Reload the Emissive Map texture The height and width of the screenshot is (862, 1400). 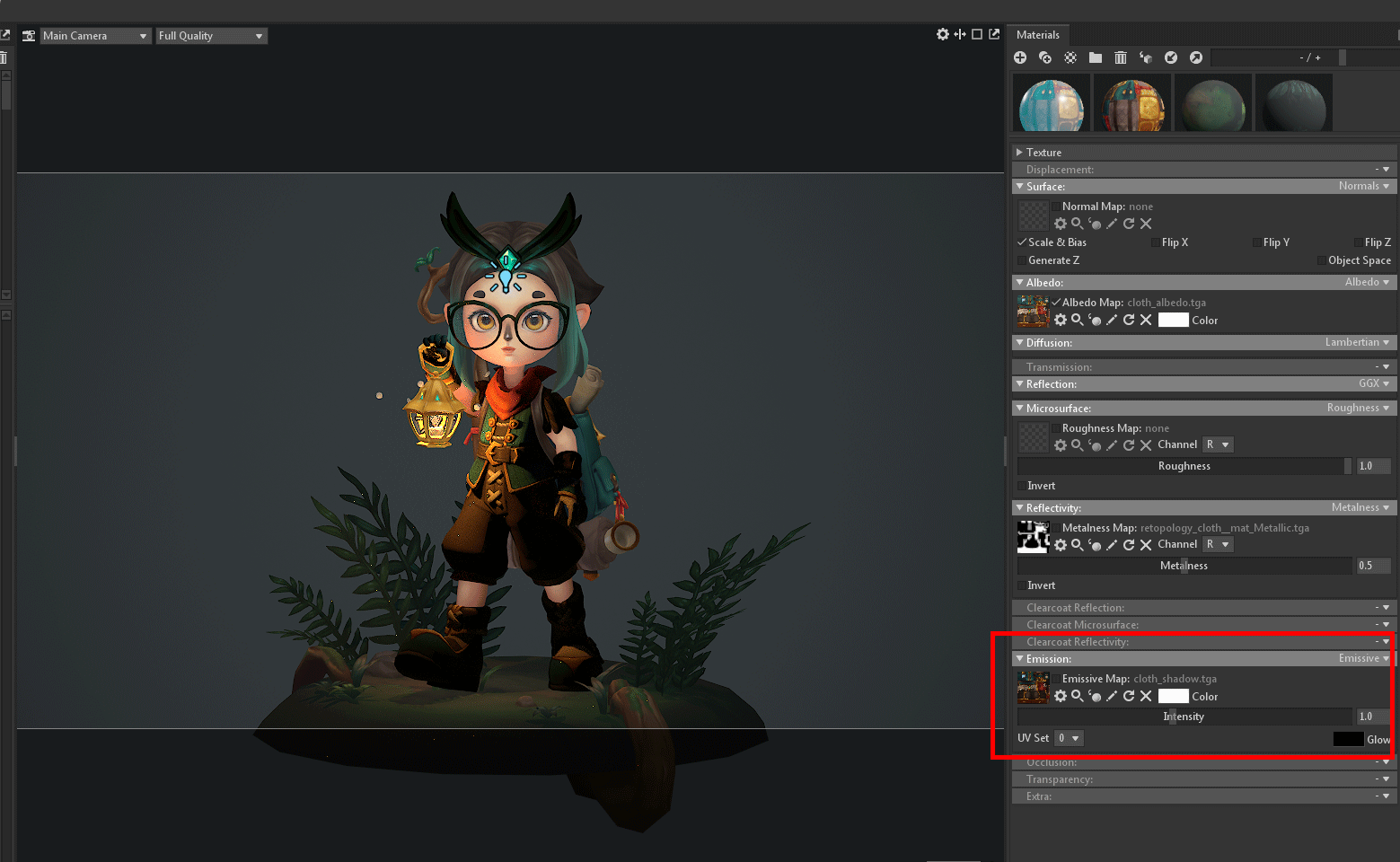click(x=1129, y=697)
